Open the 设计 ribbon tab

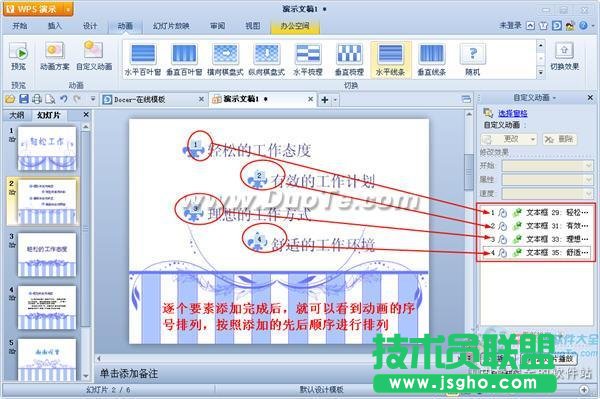click(90, 26)
